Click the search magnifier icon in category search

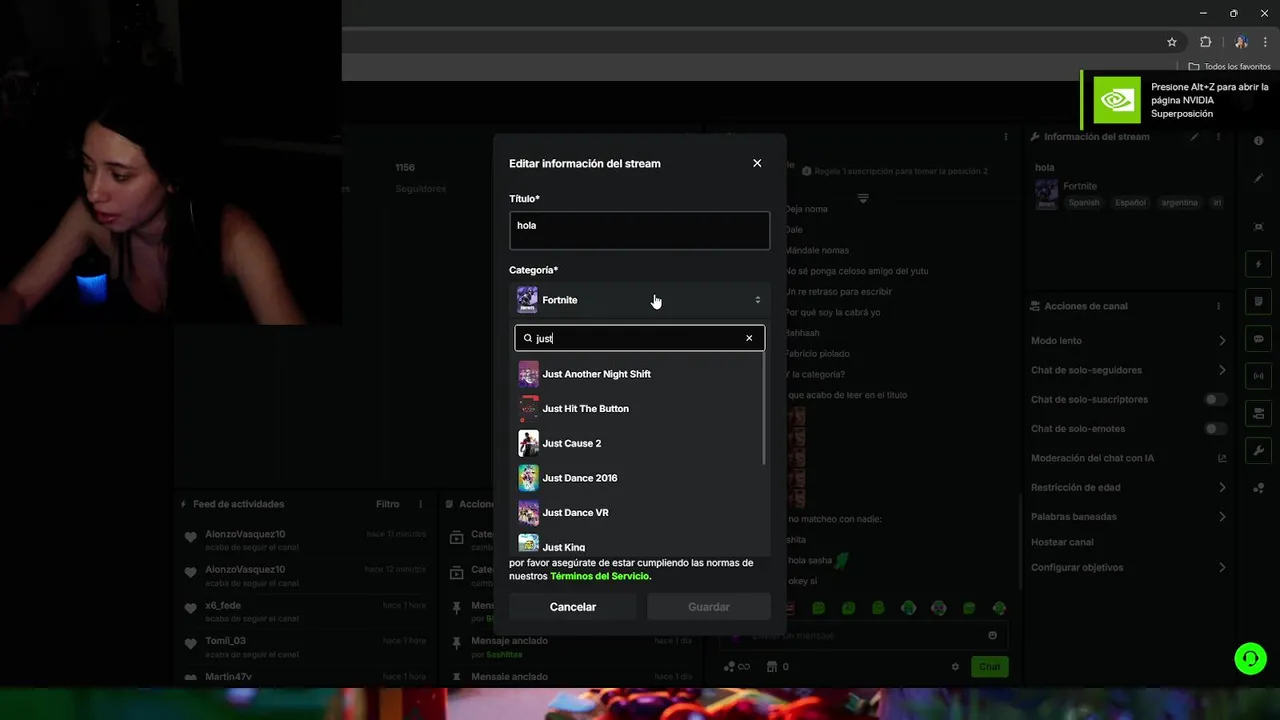click(528, 338)
